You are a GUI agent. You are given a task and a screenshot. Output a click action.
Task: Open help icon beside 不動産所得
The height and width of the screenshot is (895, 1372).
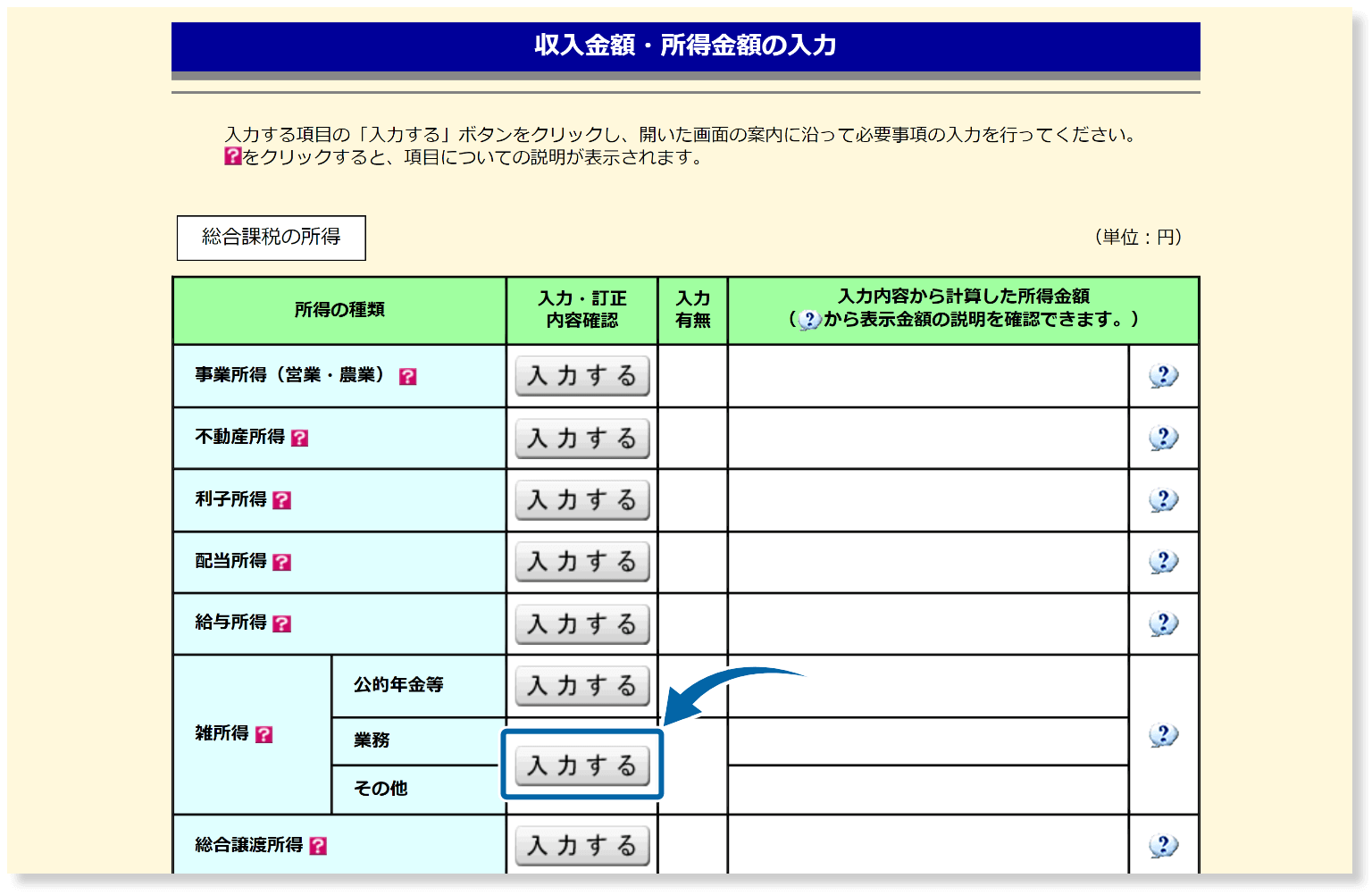300,439
